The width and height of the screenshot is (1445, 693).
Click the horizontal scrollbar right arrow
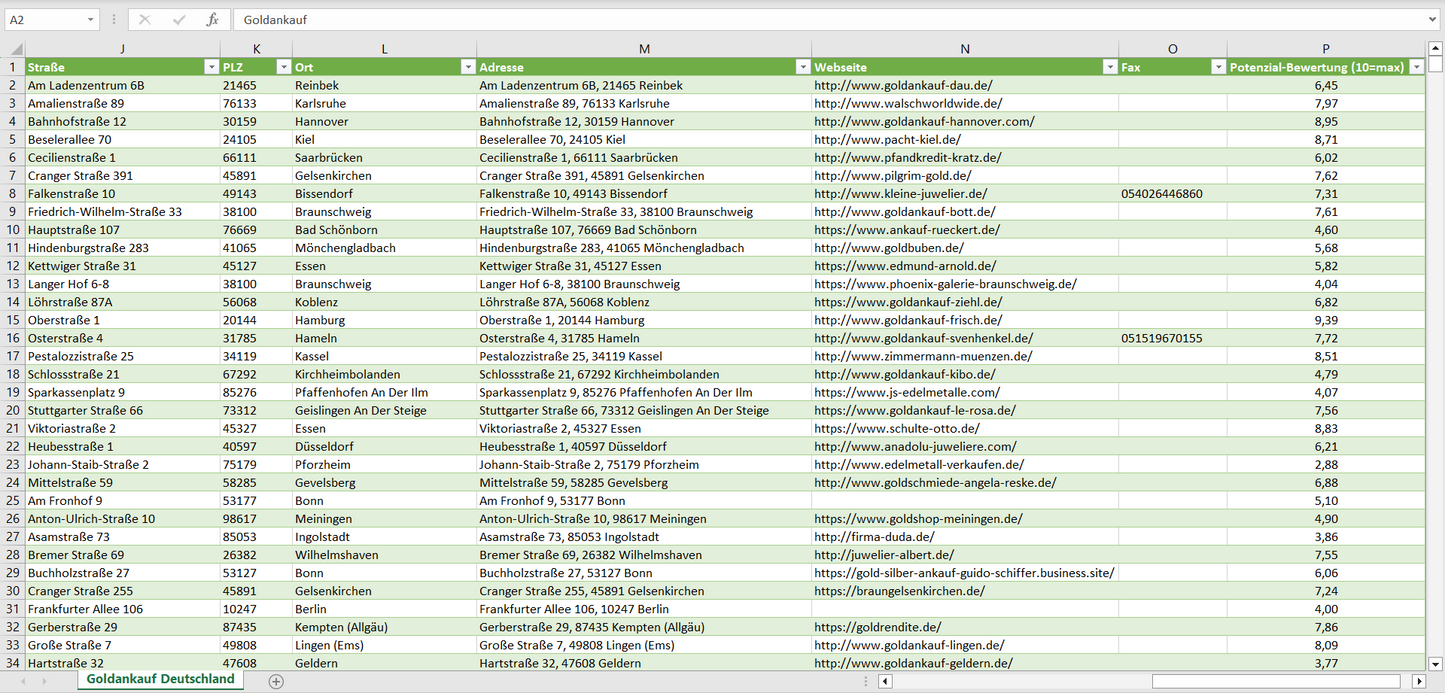(1418, 681)
